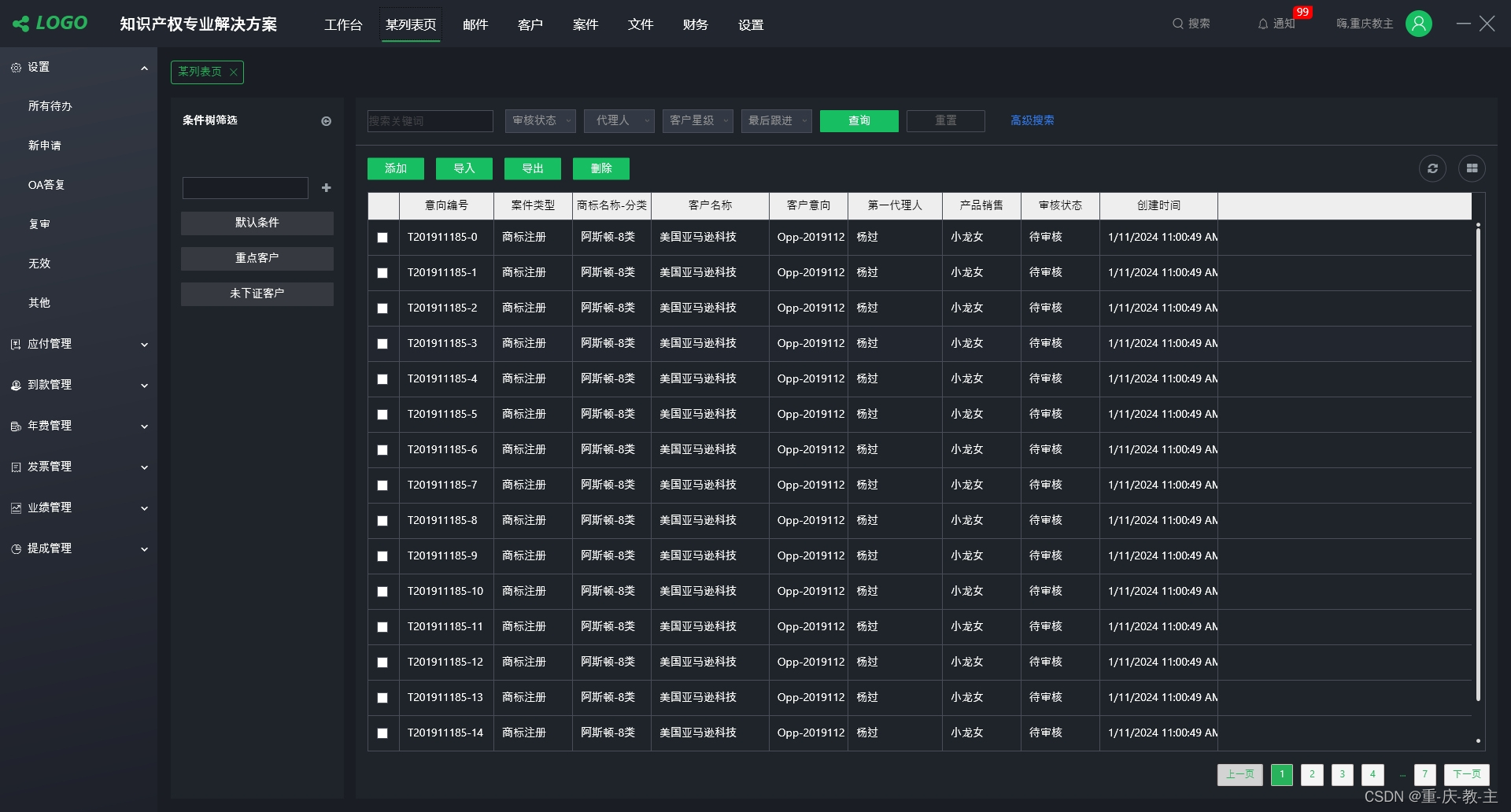Image resolution: width=1511 pixels, height=812 pixels.
Task: Expand the 应付管理 section chevron
Action: (x=144, y=345)
